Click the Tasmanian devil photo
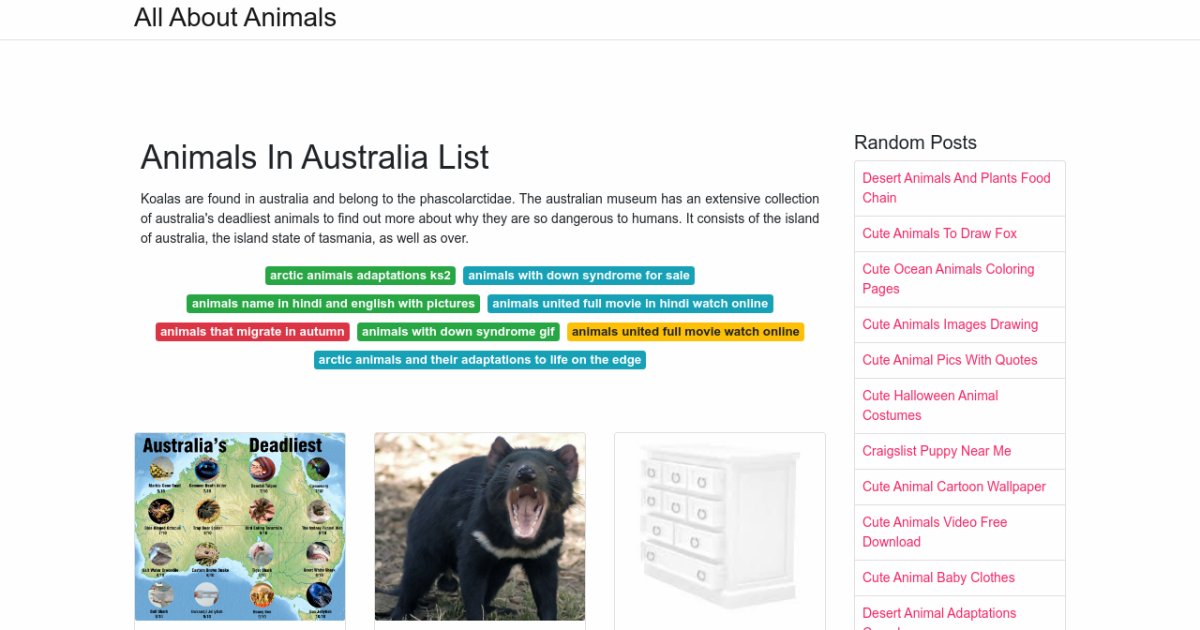1200x630 pixels. point(480,526)
